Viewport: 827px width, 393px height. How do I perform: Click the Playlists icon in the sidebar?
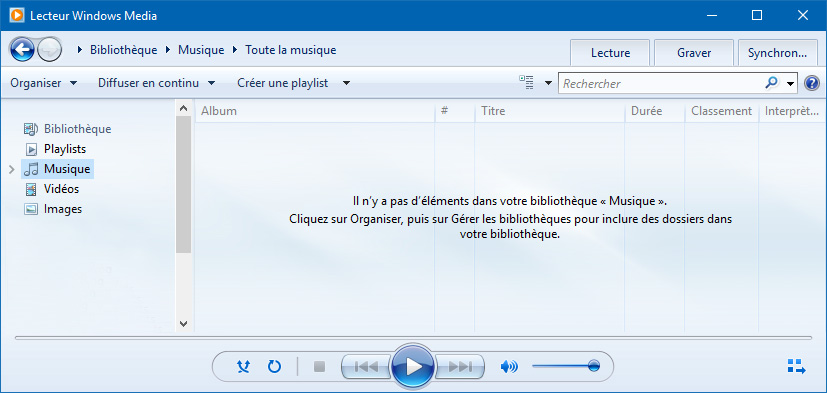pyautogui.click(x=31, y=149)
